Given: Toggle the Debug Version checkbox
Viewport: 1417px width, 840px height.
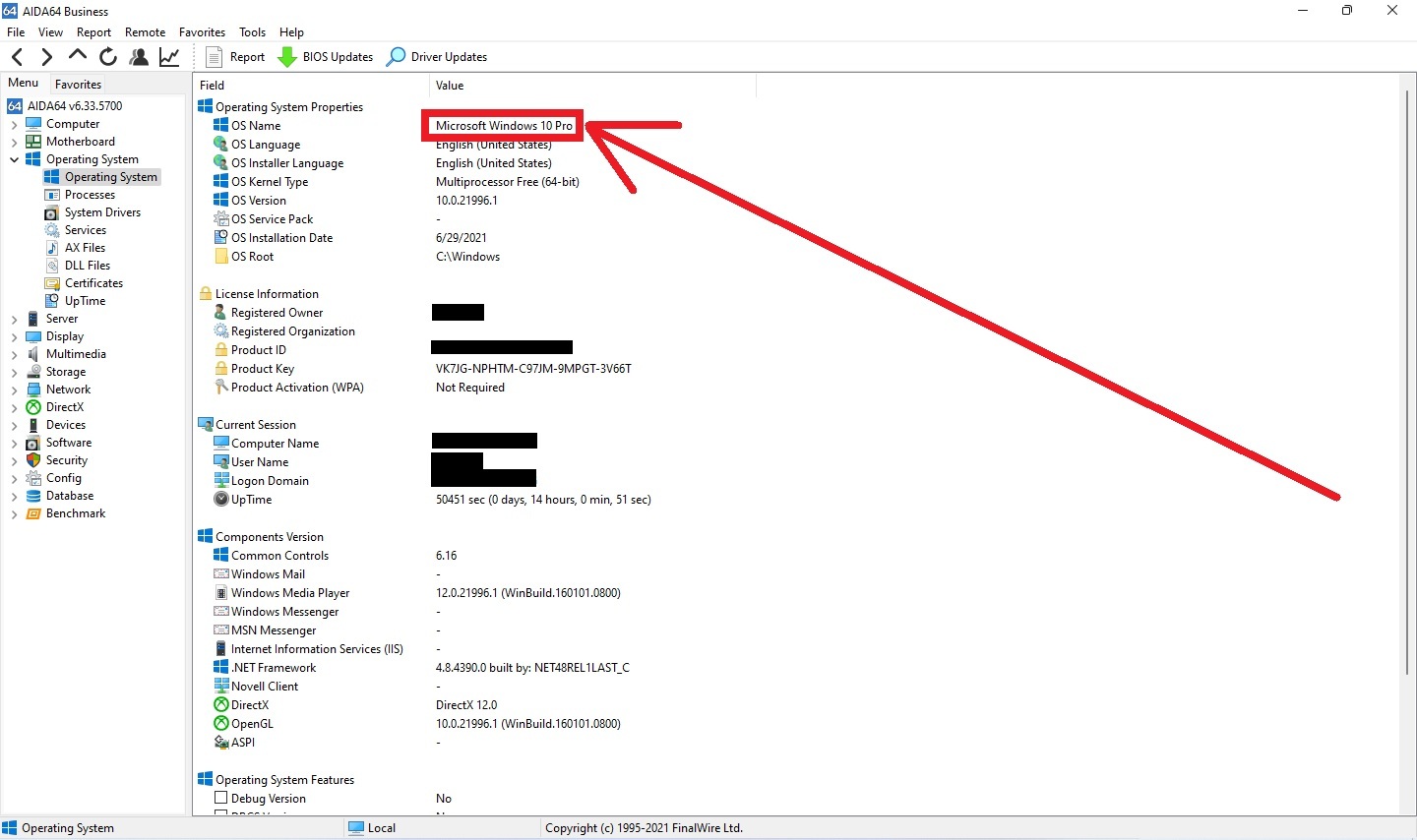Looking at the screenshot, I should click(x=221, y=798).
